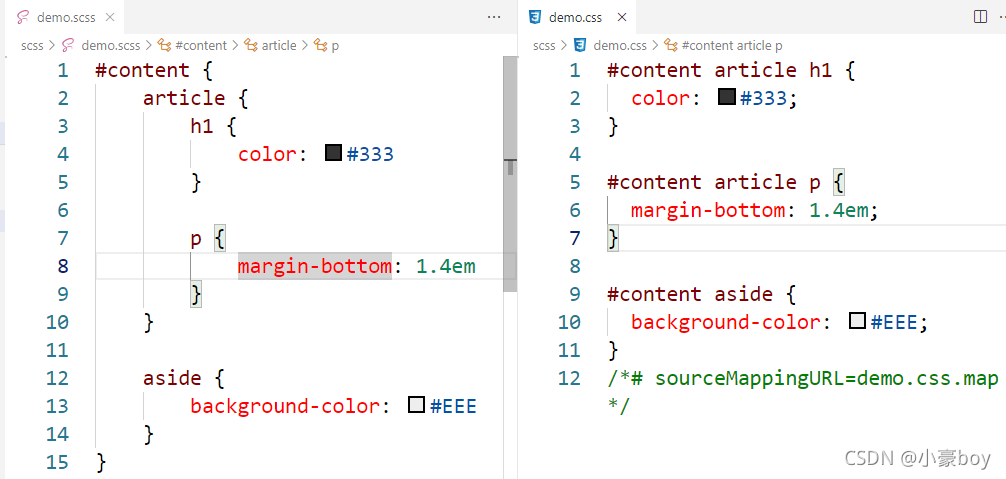Open demo.css breadcrumb in right editor
This screenshot has height=479, width=1006.
(620, 46)
